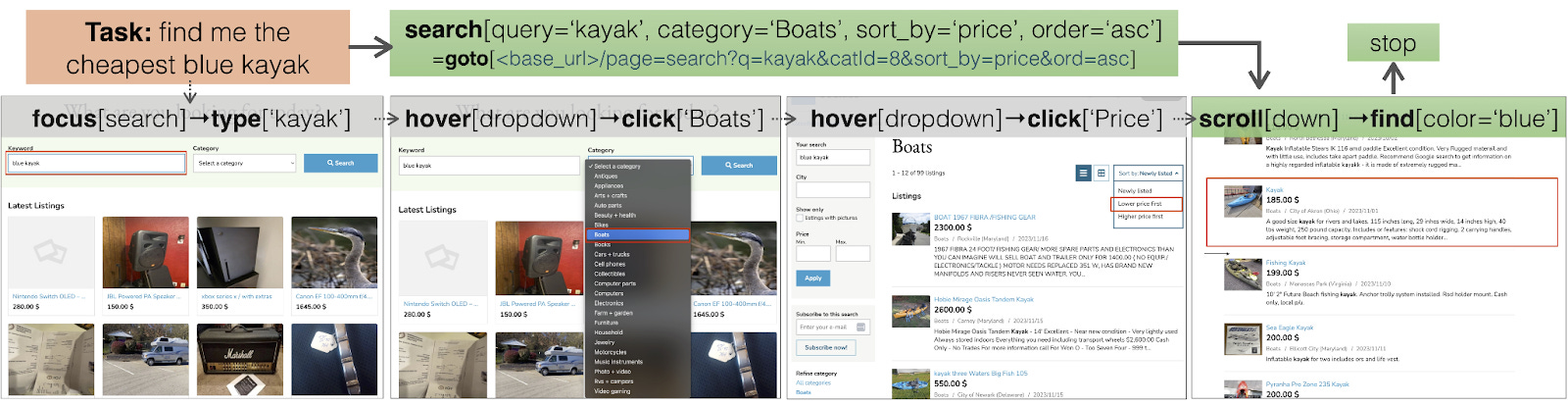Image resolution: width=1568 pixels, height=404 pixels.
Task: Open 'Hobie Mirage Oasis Tandem Kayak' listing title
Action: (984, 299)
